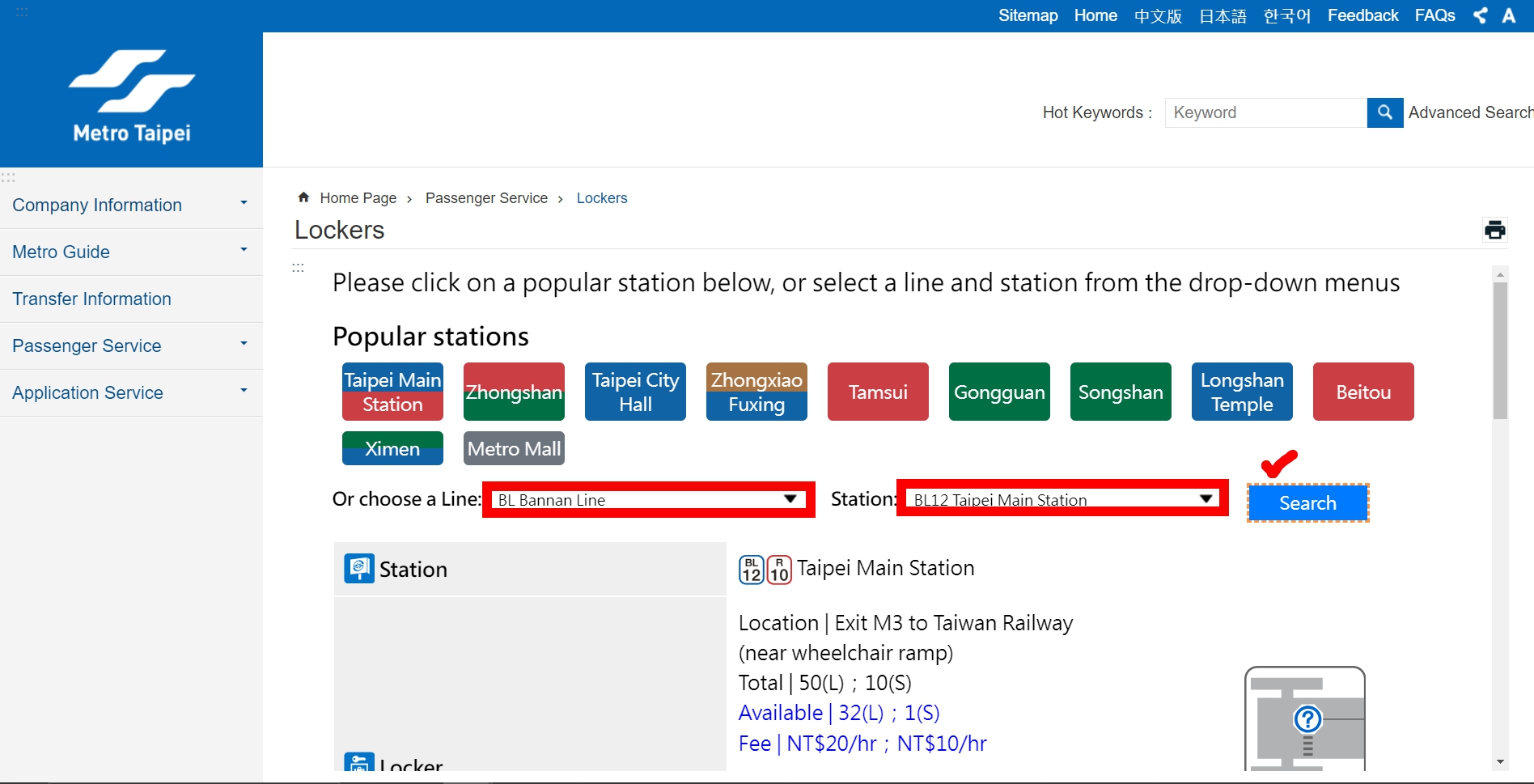Select Taipei Main Station popular button
This screenshot has height=784, width=1534.
coord(392,392)
